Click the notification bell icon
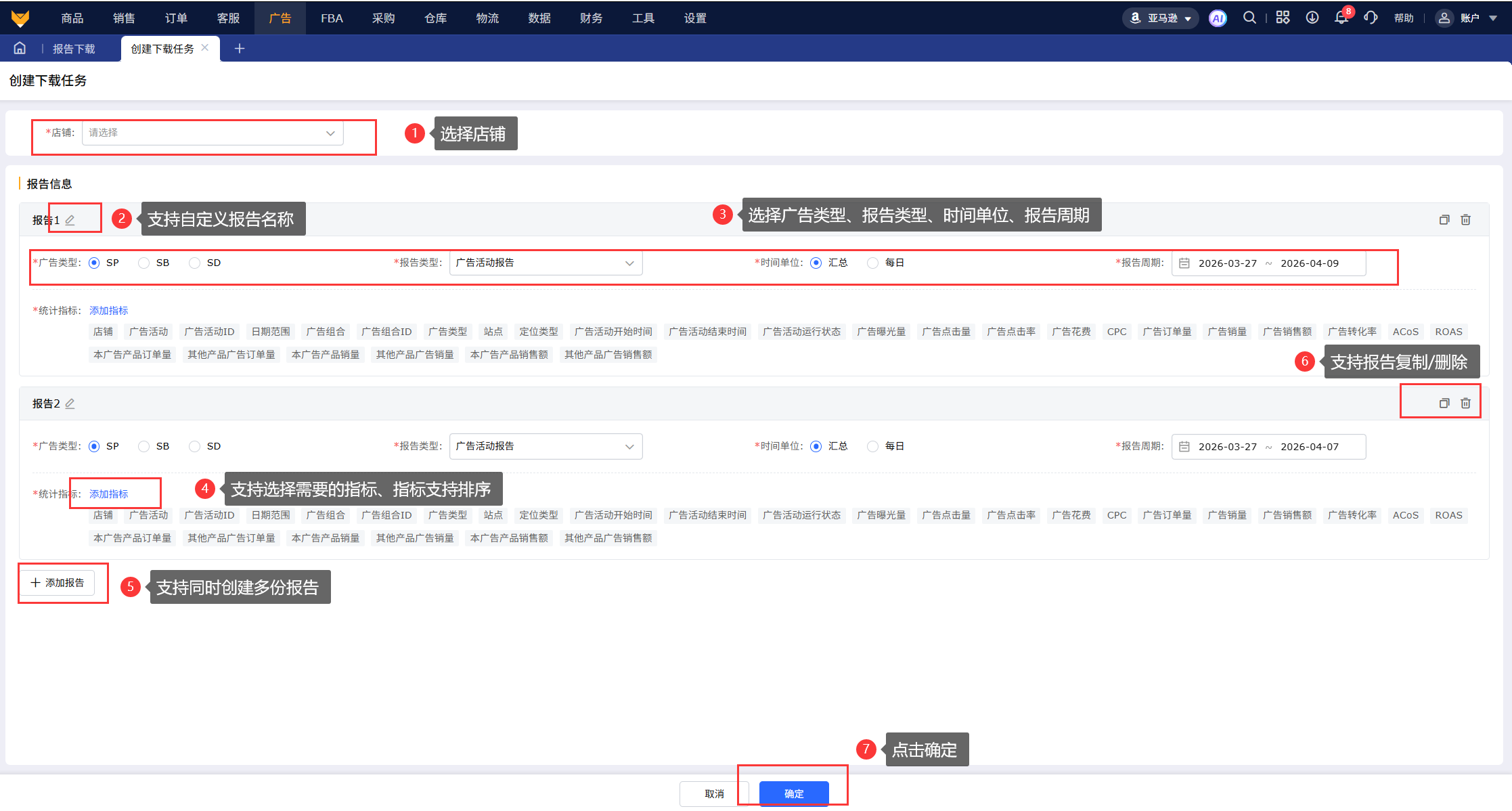 click(x=1341, y=18)
